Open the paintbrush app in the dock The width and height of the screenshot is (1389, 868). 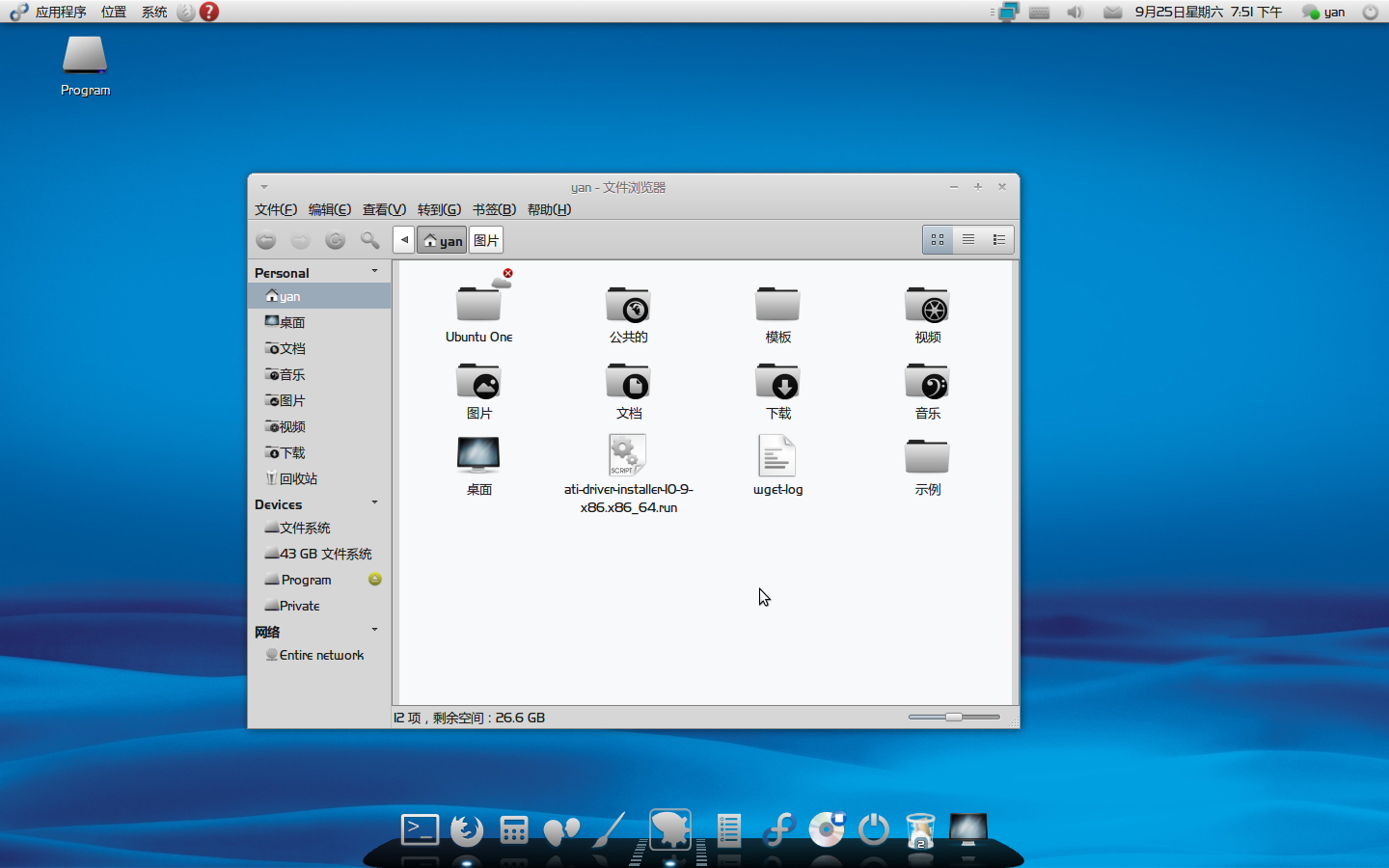(x=609, y=829)
